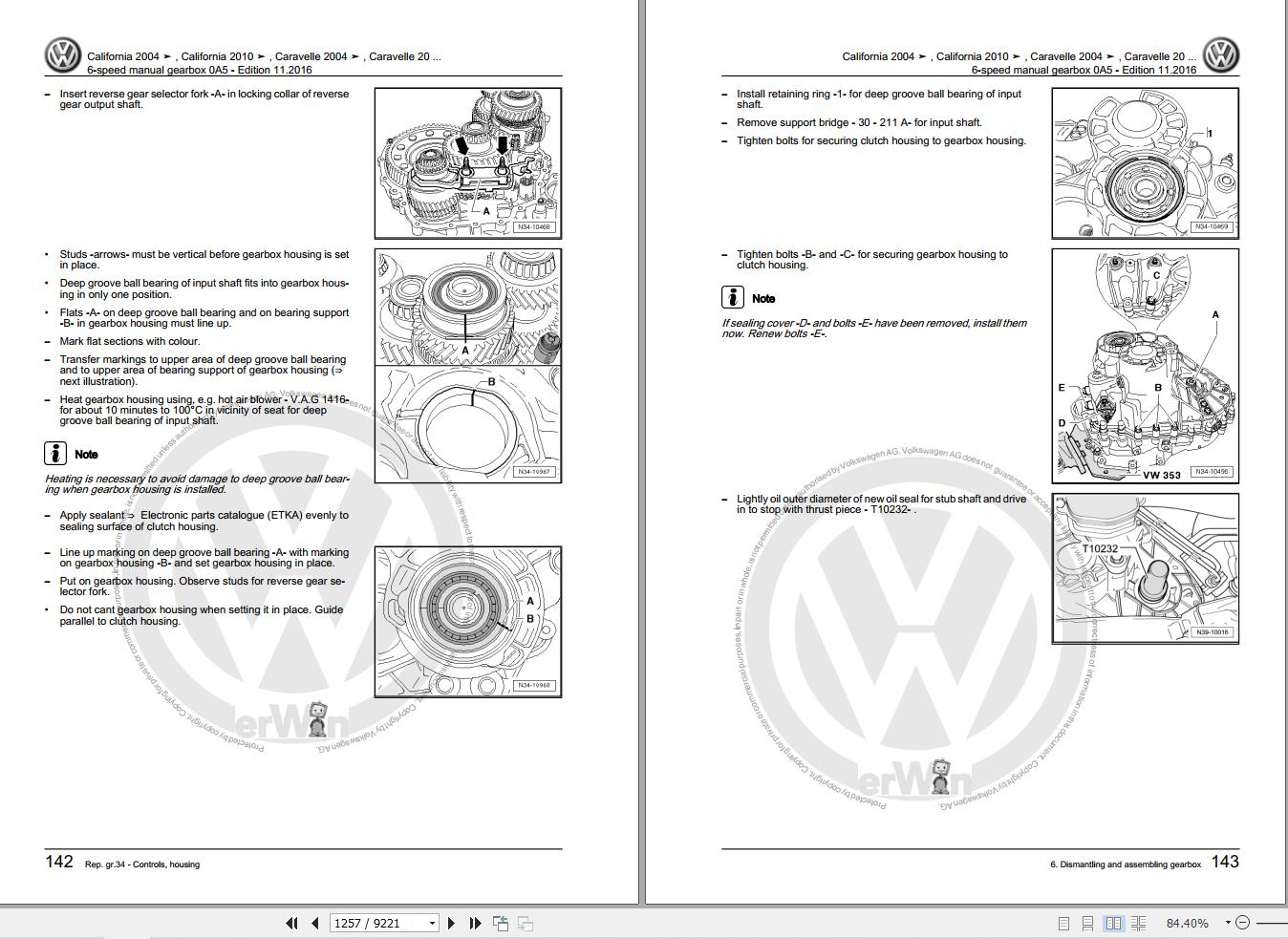Click the 84.40% zoom value field
The image size is (1288, 939).
coord(1188,923)
